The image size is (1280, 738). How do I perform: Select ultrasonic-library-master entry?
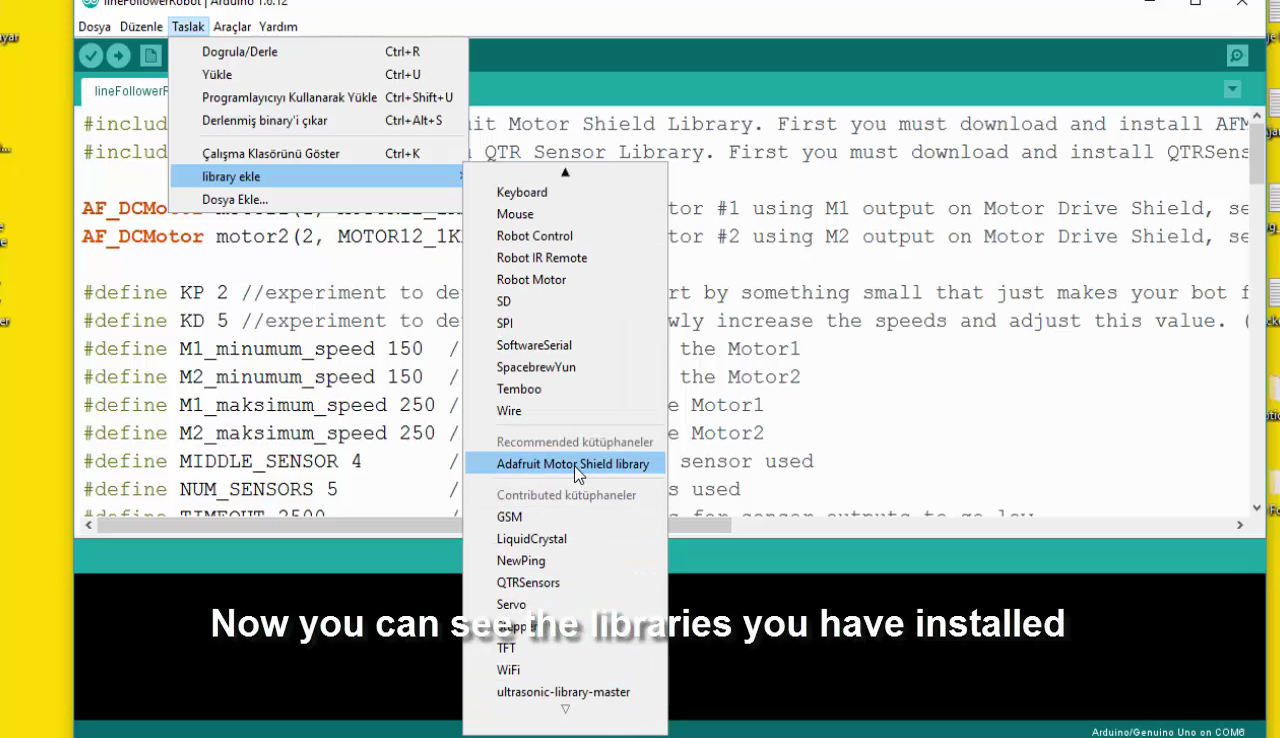565,692
